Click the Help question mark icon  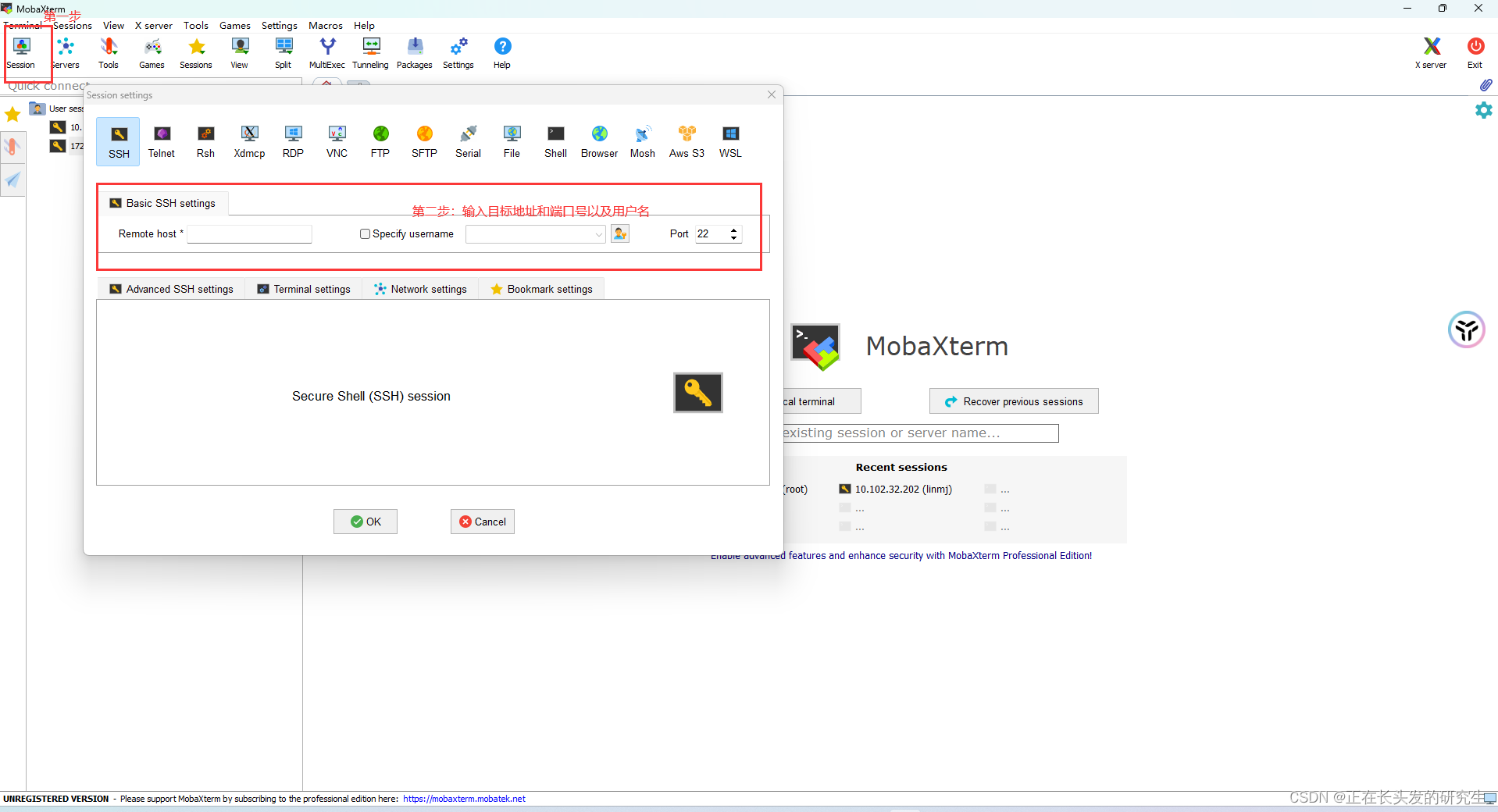tap(502, 53)
